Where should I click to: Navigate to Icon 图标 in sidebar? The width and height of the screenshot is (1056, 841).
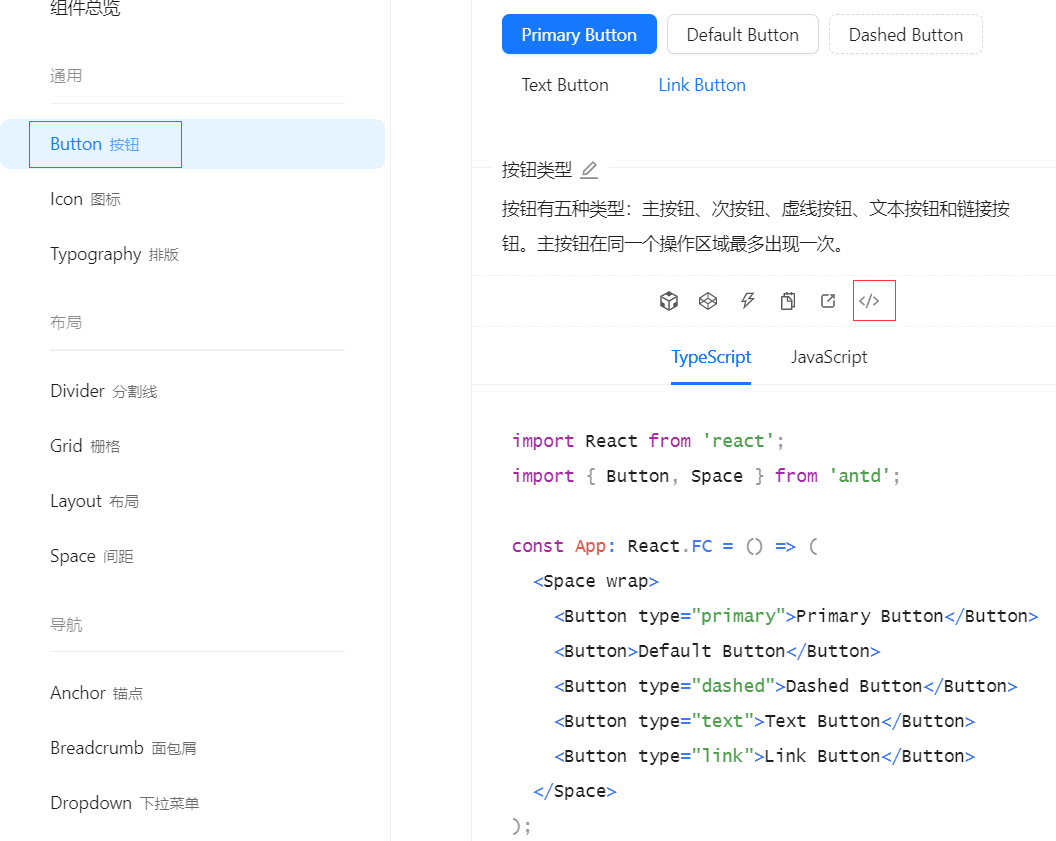click(87, 199)
